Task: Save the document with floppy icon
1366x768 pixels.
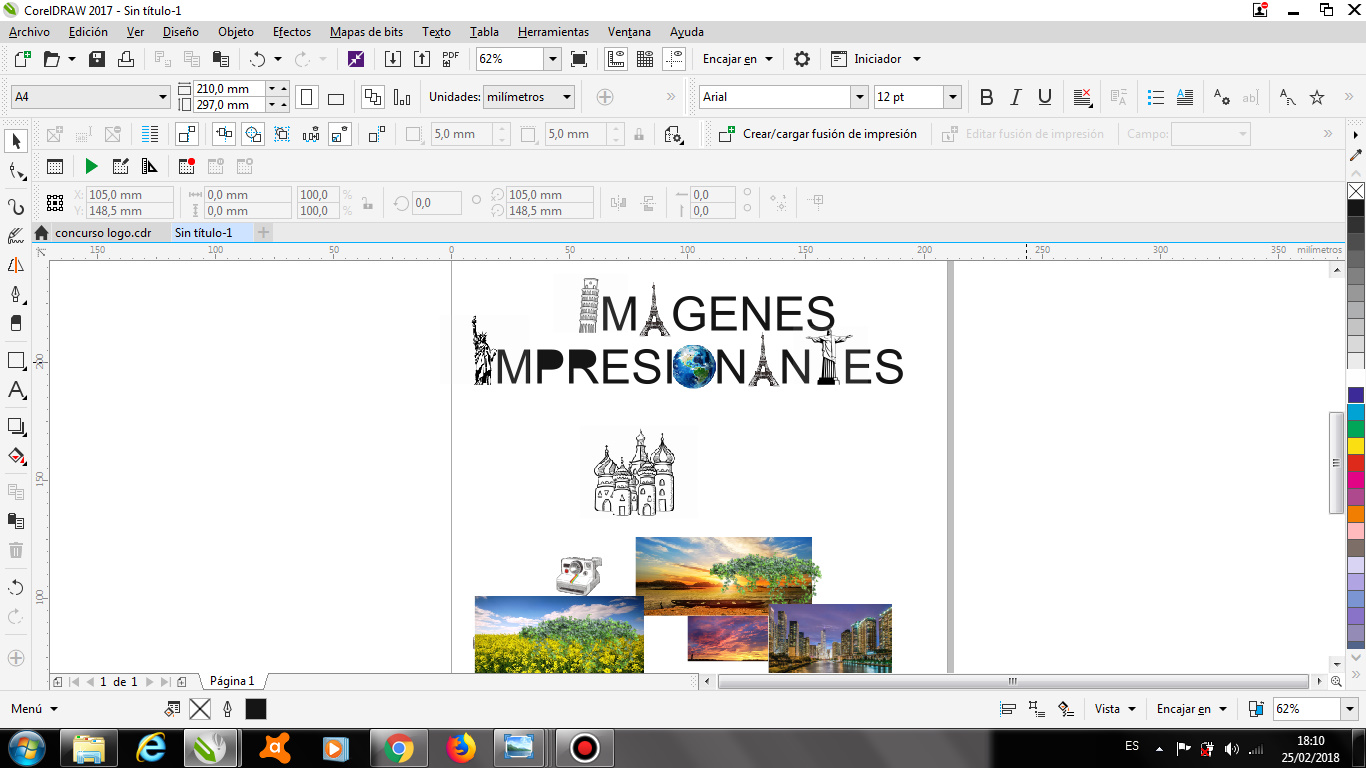Action: coord(97,59)
